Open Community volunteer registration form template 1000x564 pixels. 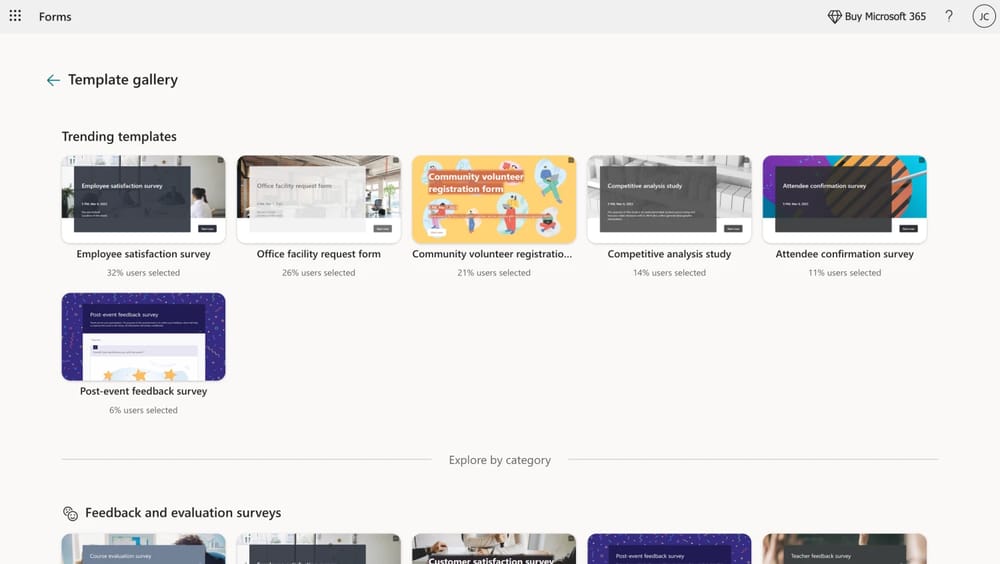(x=493, y=199)
